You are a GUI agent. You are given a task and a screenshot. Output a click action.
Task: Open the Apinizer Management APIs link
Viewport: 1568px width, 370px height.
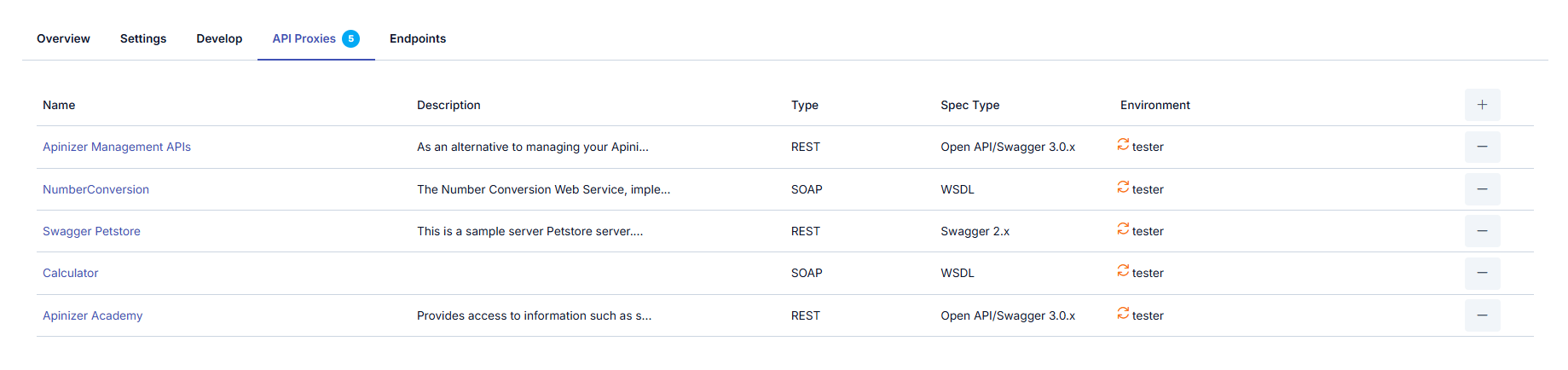pos(117,147)
